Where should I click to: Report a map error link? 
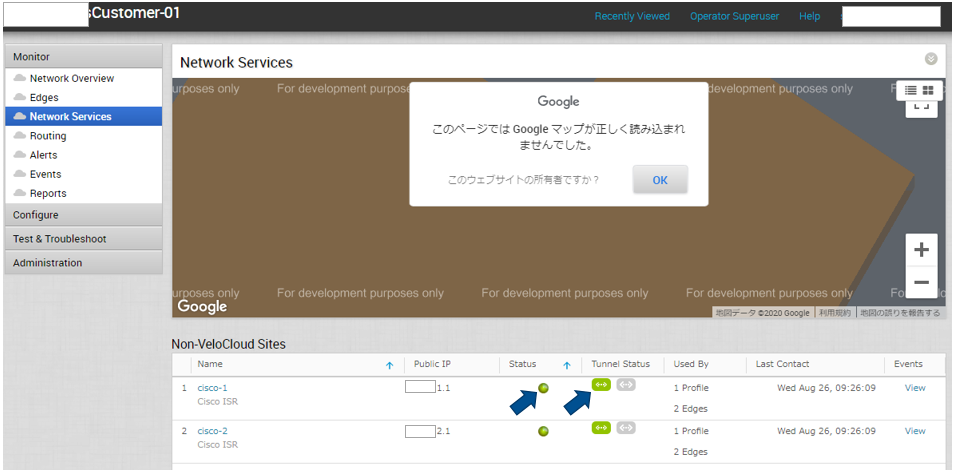click(x=899, y=313)
